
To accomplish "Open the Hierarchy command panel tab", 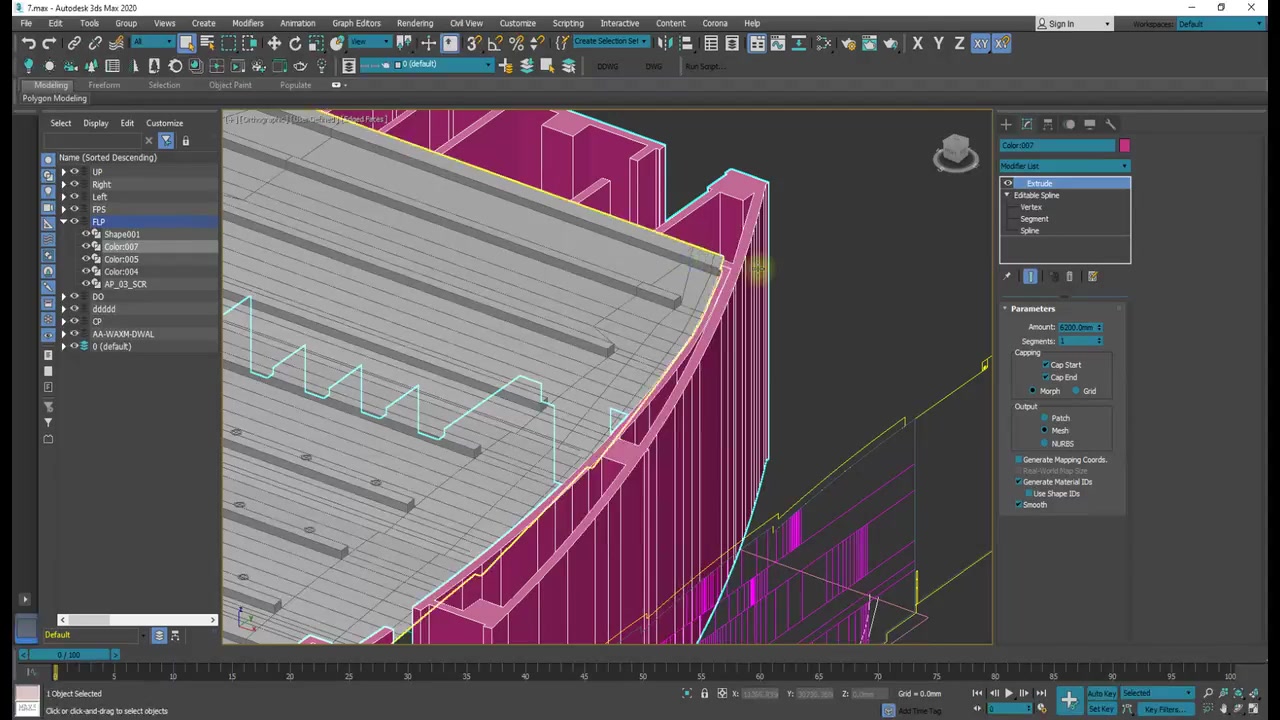I will 1048,124.
